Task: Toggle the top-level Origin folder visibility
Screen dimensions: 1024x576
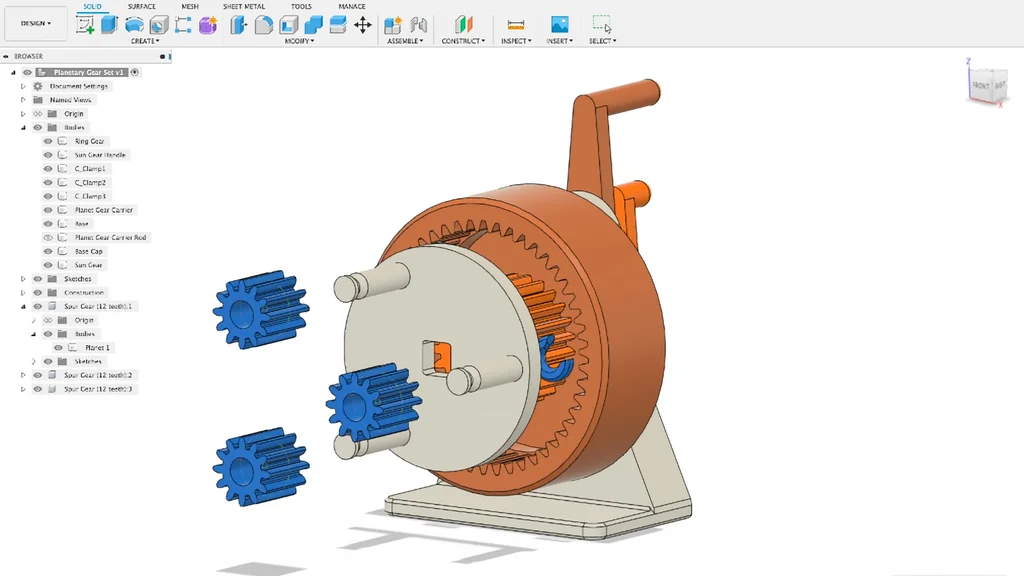Action: (x=38, y=114)
